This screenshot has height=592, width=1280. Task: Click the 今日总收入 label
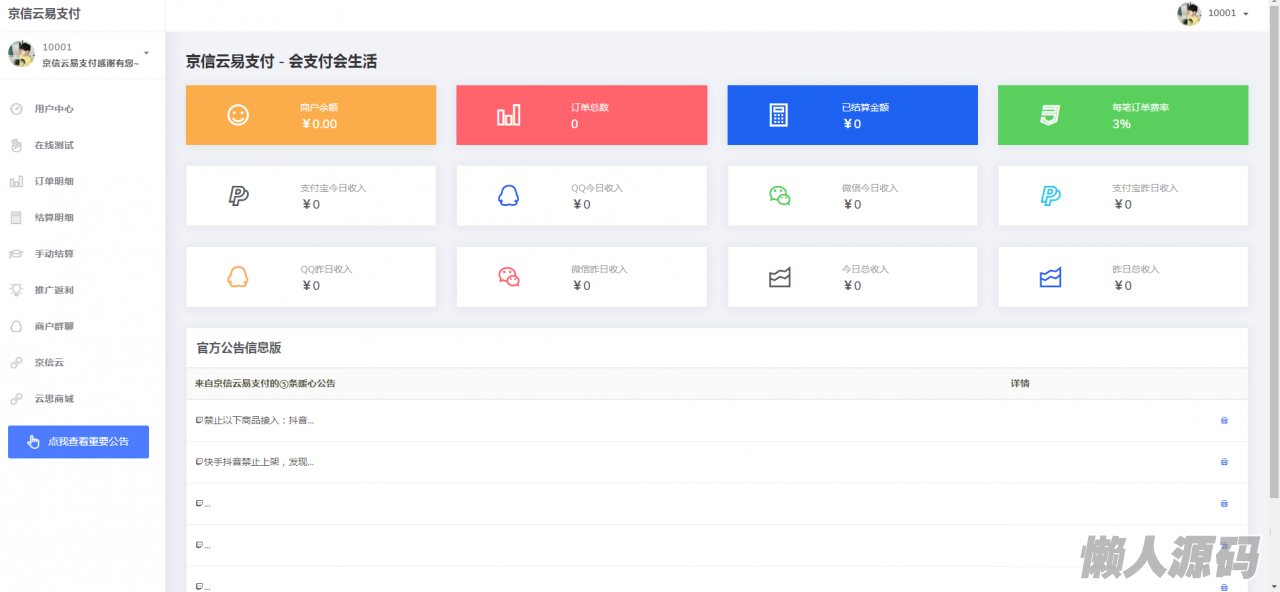pyautogui.click(x=866, y=269)
